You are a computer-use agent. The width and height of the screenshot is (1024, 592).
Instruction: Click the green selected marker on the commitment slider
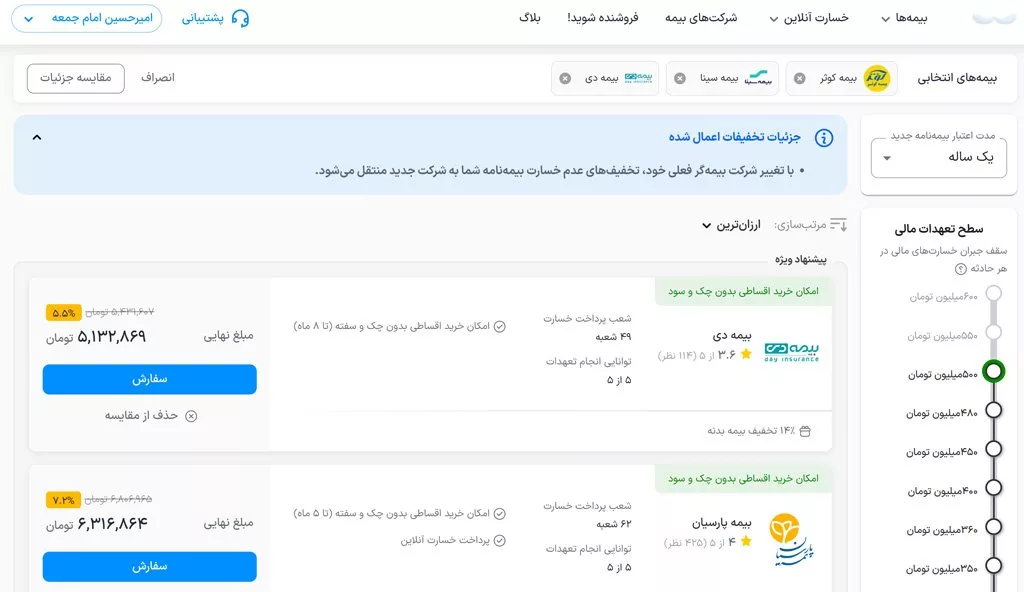(x=992, y=372)
